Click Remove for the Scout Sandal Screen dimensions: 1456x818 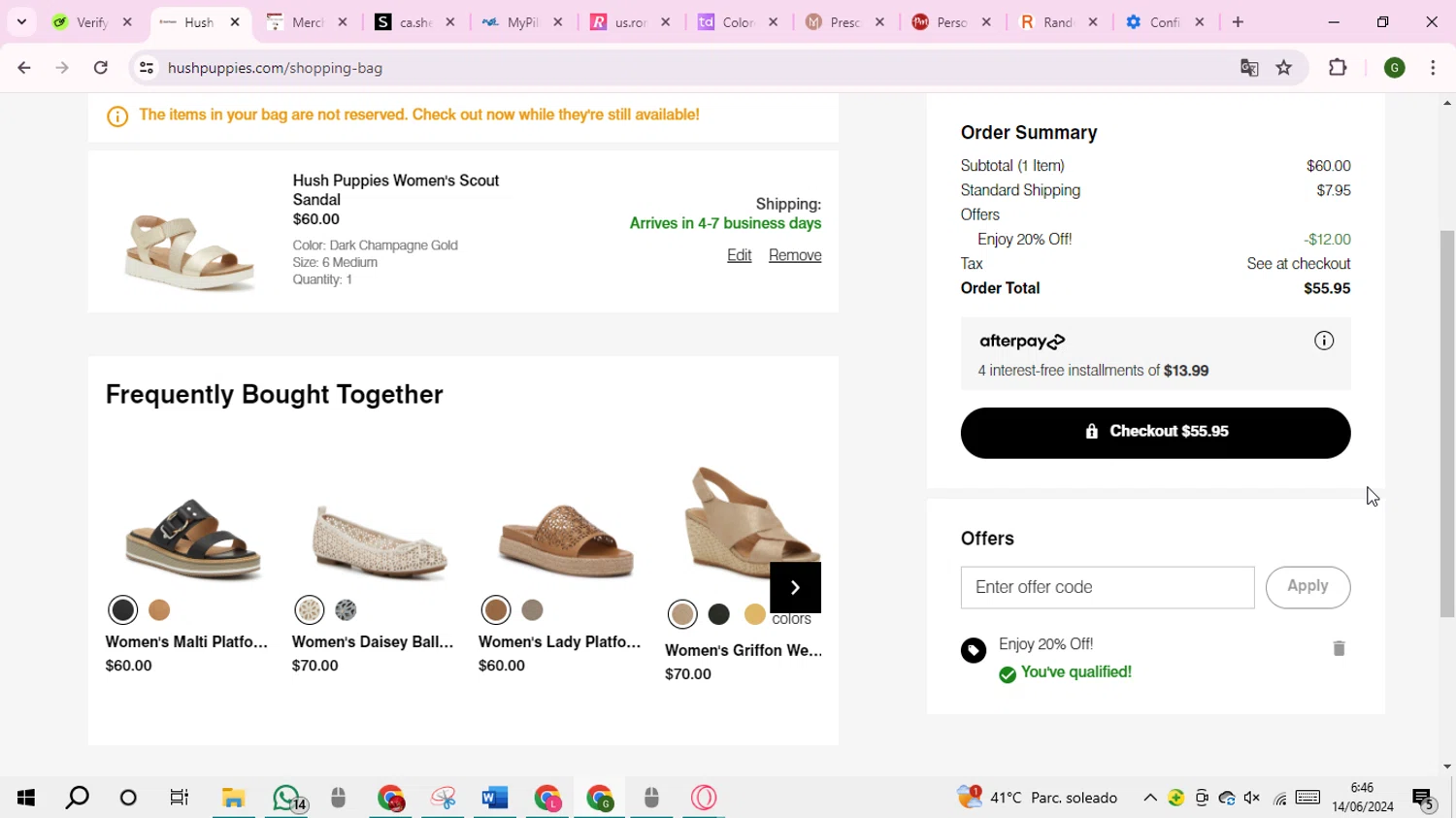click(x=795, y=255)
